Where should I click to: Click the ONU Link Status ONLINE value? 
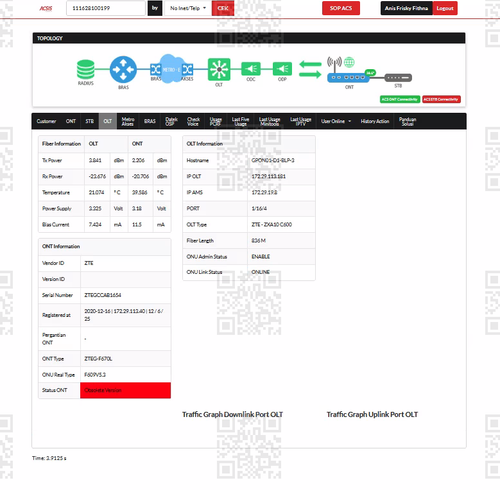pos(260,272)
